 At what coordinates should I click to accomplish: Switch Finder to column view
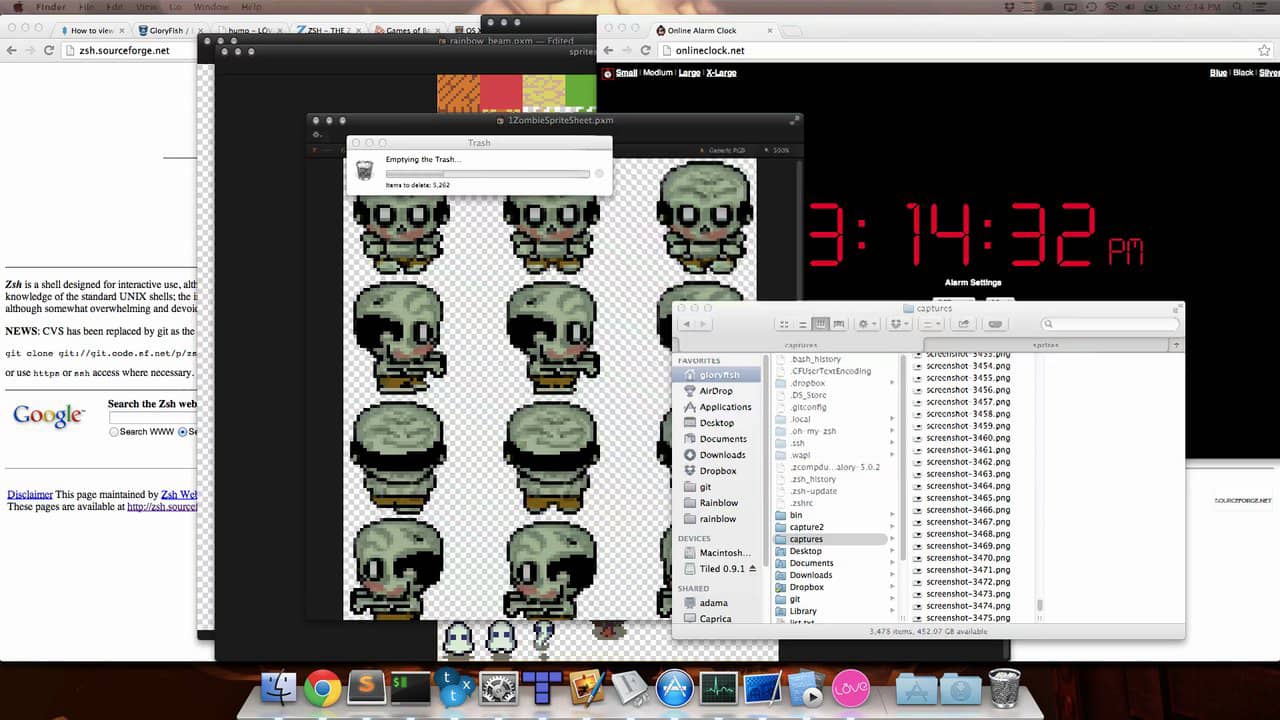[x=820, y=324]
